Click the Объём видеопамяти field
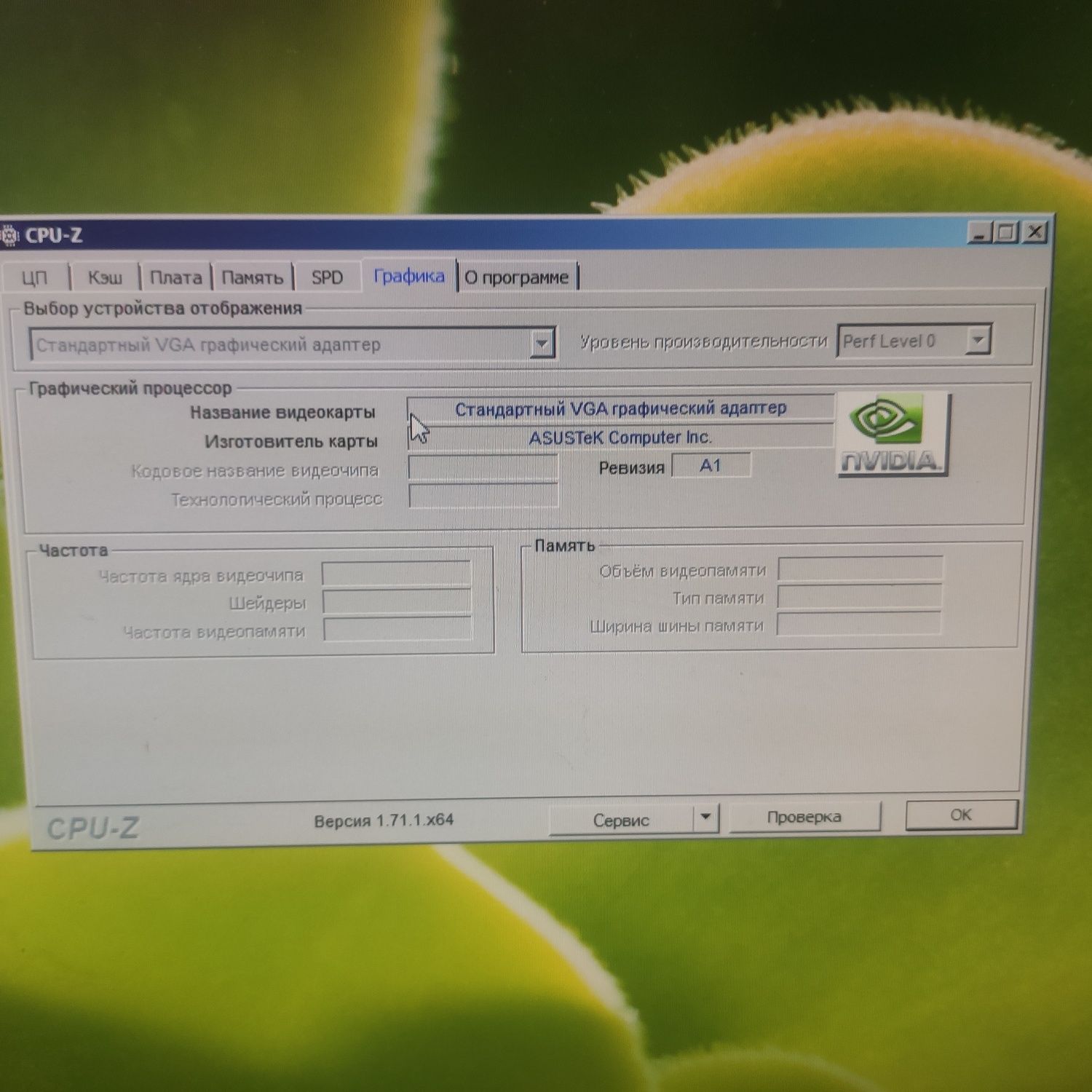Image resolution: width=1092 pixels, height=1092 pixels. click(x=860, y=569)
